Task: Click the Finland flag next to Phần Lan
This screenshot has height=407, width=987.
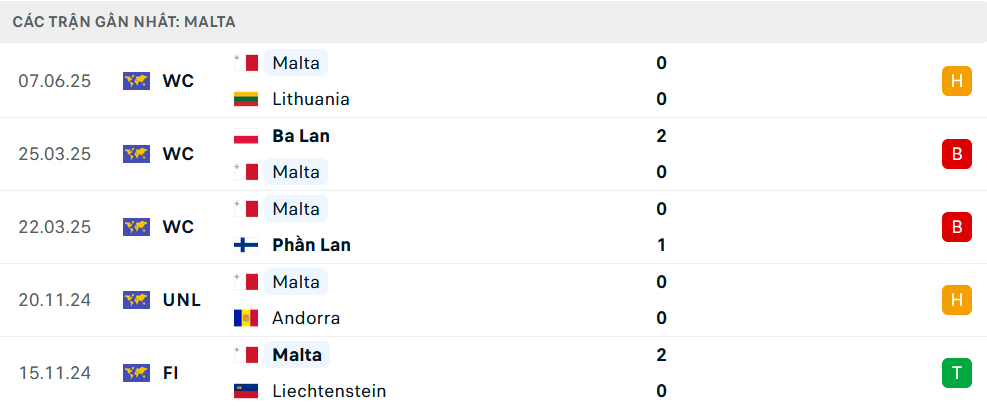Action: 246,245
